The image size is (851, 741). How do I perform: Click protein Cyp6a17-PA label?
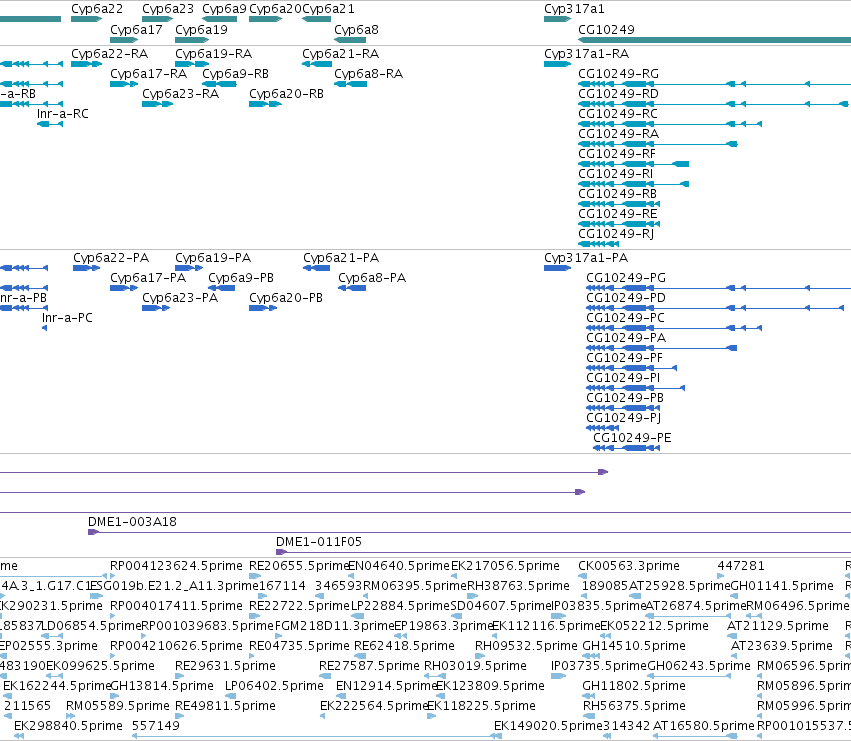(148, 278)
